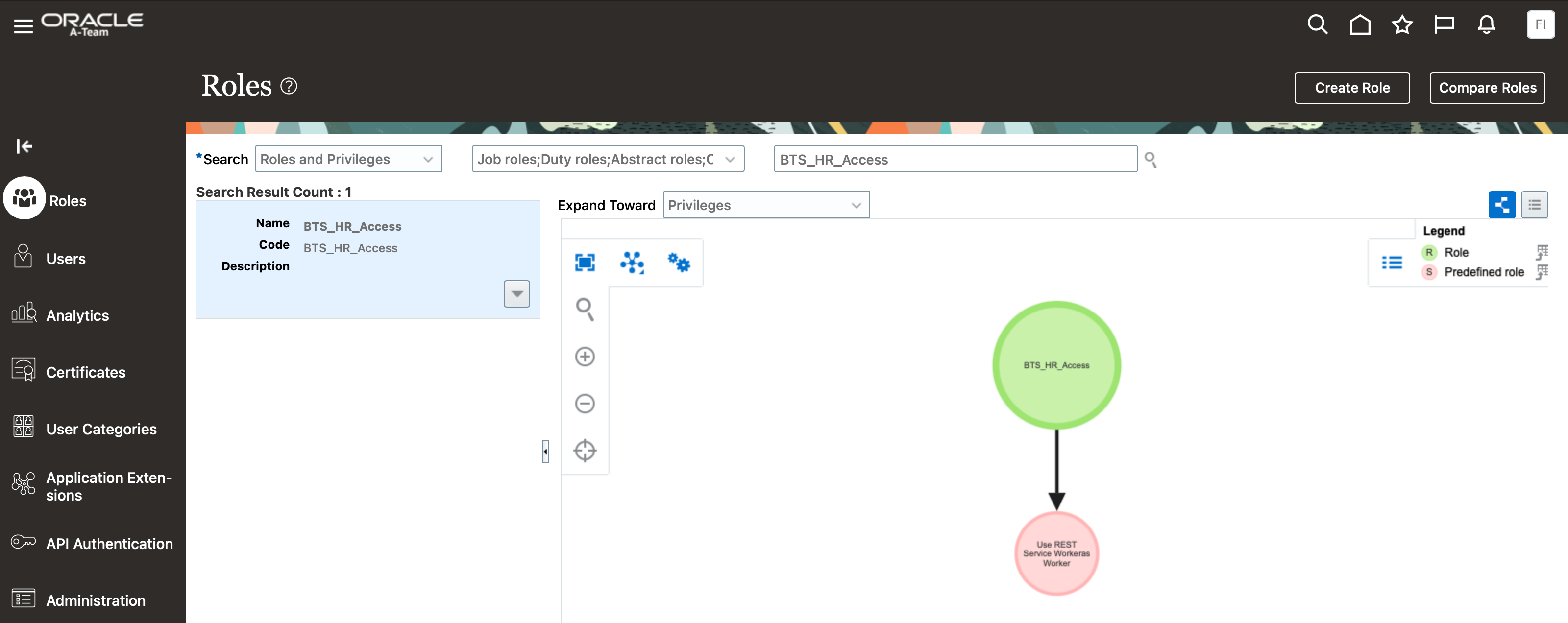The height and width of the screenshot is (623, 1568).
Task: Click the gears settings icon above the graph
Action: pyautogui.click(x=679, y=262)
